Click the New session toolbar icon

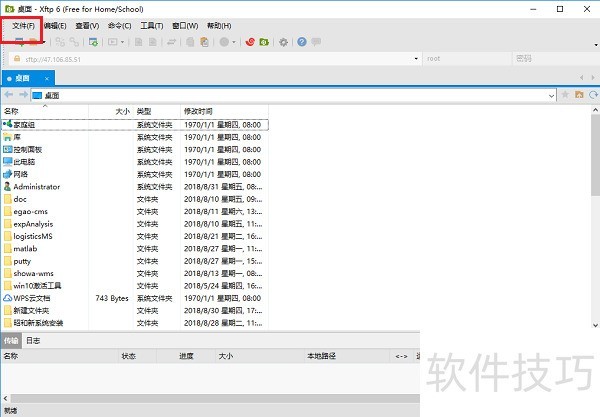pyautogui.click(x=19, y=42)
